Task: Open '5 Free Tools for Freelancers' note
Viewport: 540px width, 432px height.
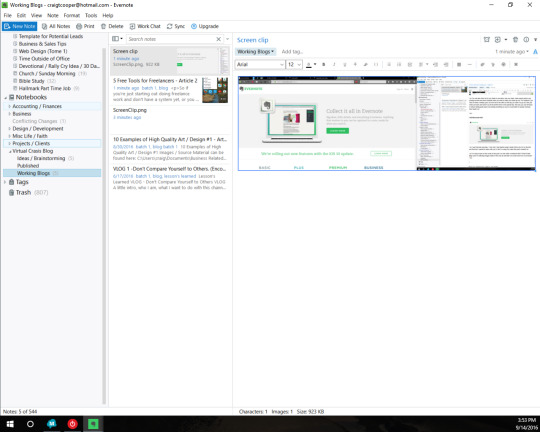Action: coord(170,90)
